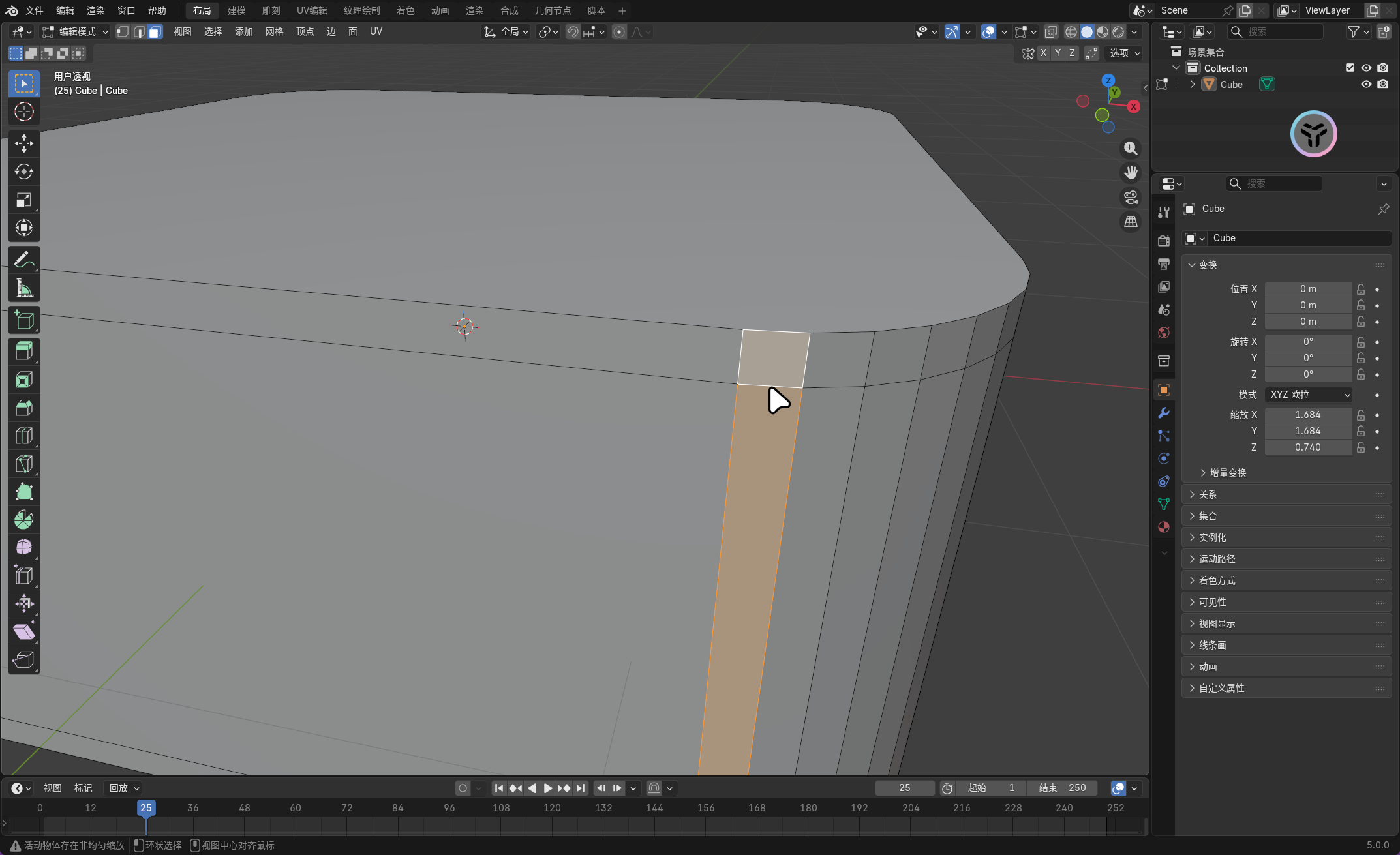Toggle X axis mirror button
The height and width of the screenshot is (855, 1400).
1044,53
